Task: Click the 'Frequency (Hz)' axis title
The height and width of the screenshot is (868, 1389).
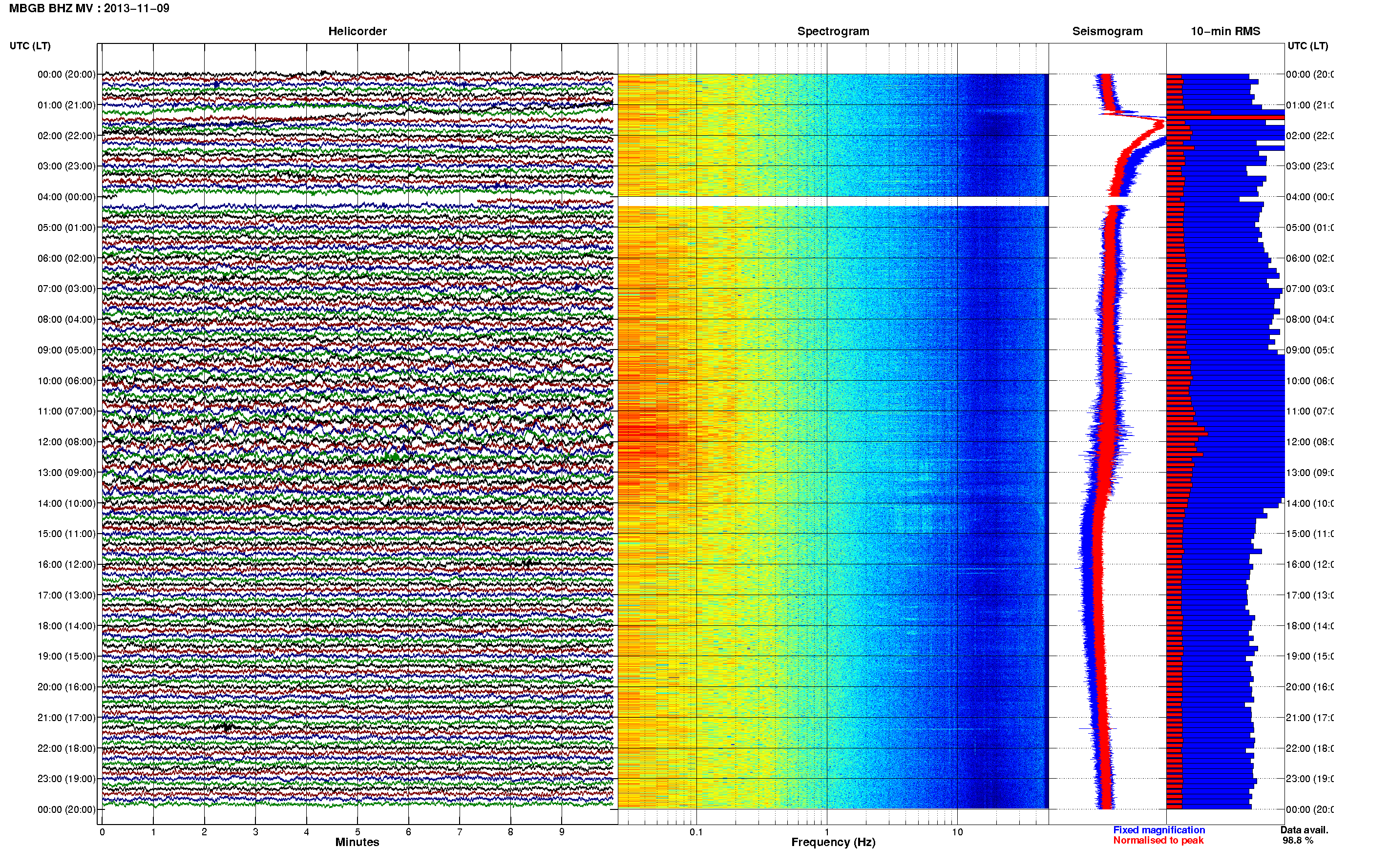Action: (833, 843)
